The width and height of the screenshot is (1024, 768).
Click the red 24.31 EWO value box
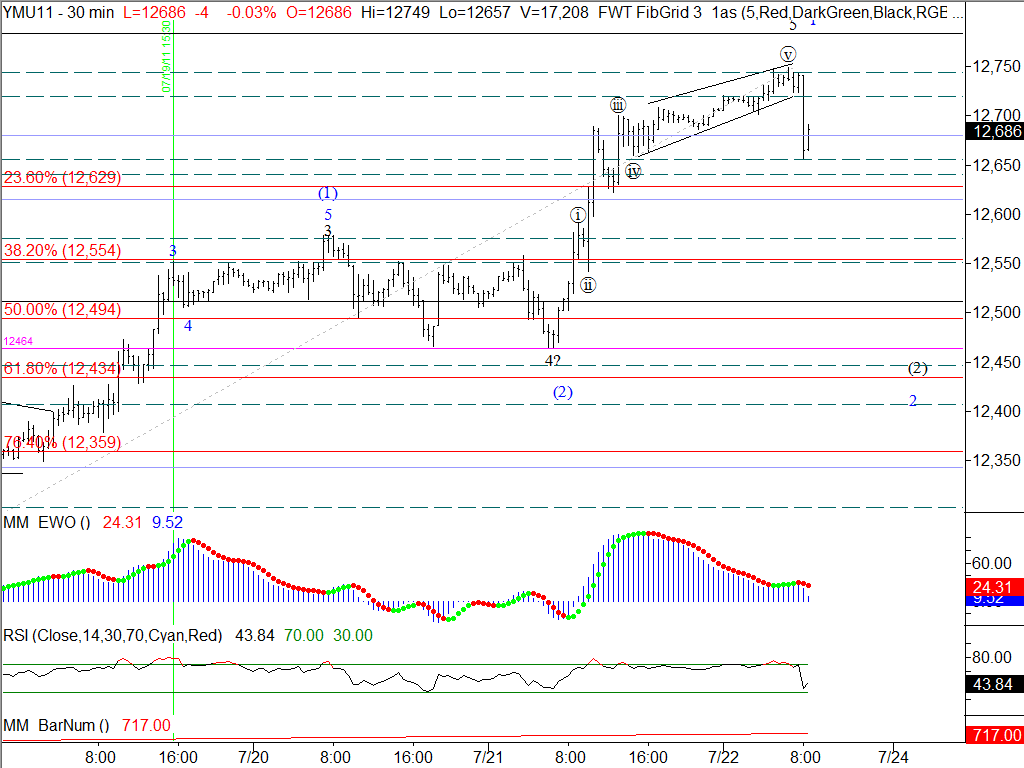click(x=994, y=587)
